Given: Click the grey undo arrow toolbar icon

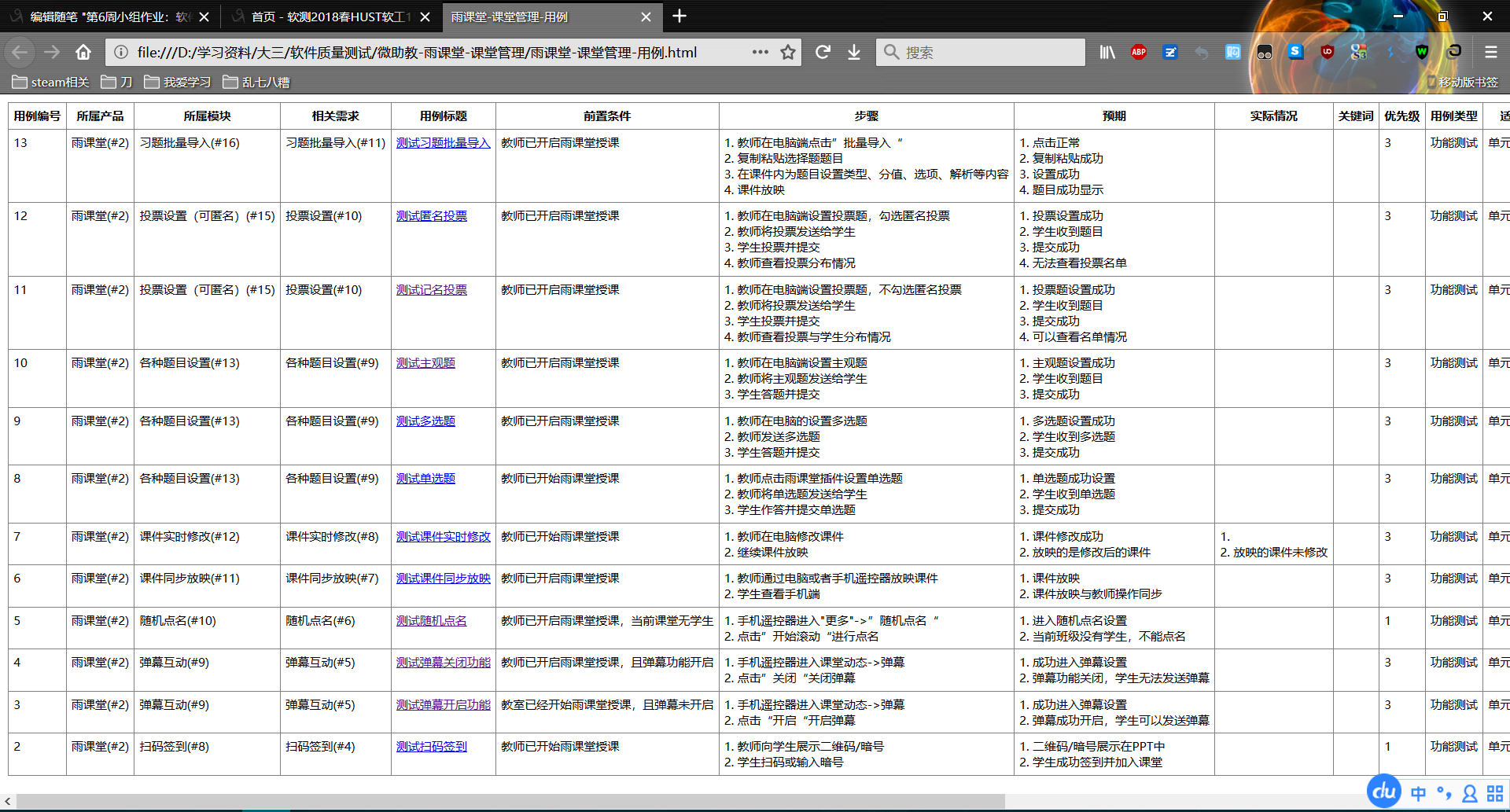Looking at the screenshot, I should tap(1202, 52).
